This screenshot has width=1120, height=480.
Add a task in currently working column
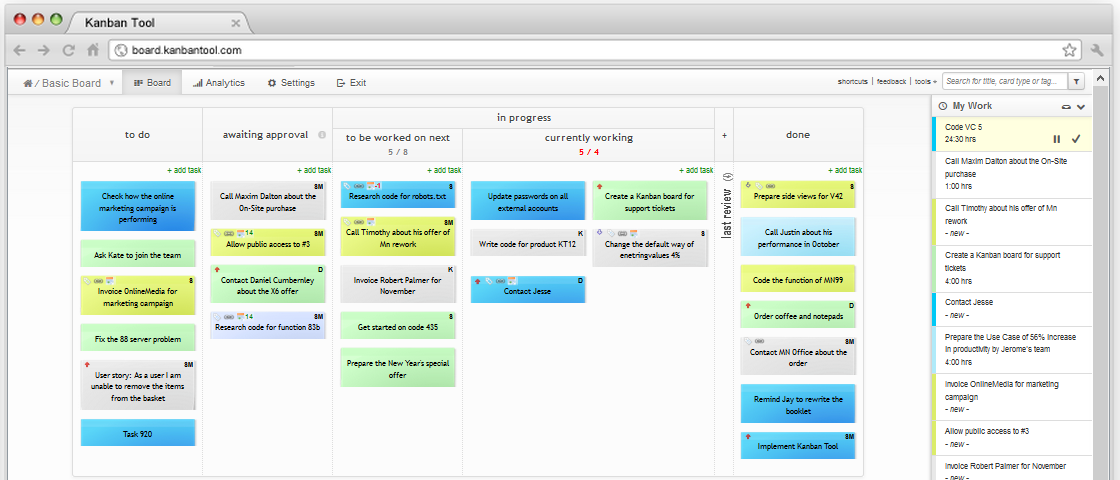[x=695, y=170]
